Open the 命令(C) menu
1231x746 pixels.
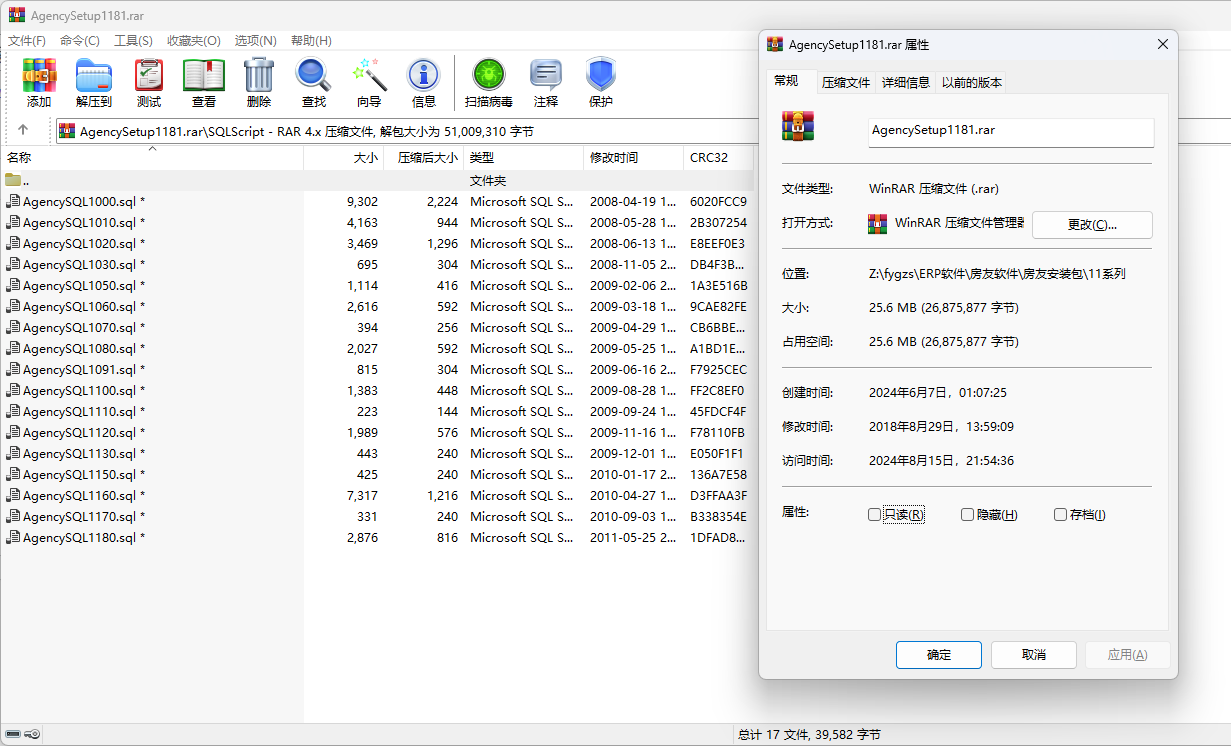[x=80, y=41]
